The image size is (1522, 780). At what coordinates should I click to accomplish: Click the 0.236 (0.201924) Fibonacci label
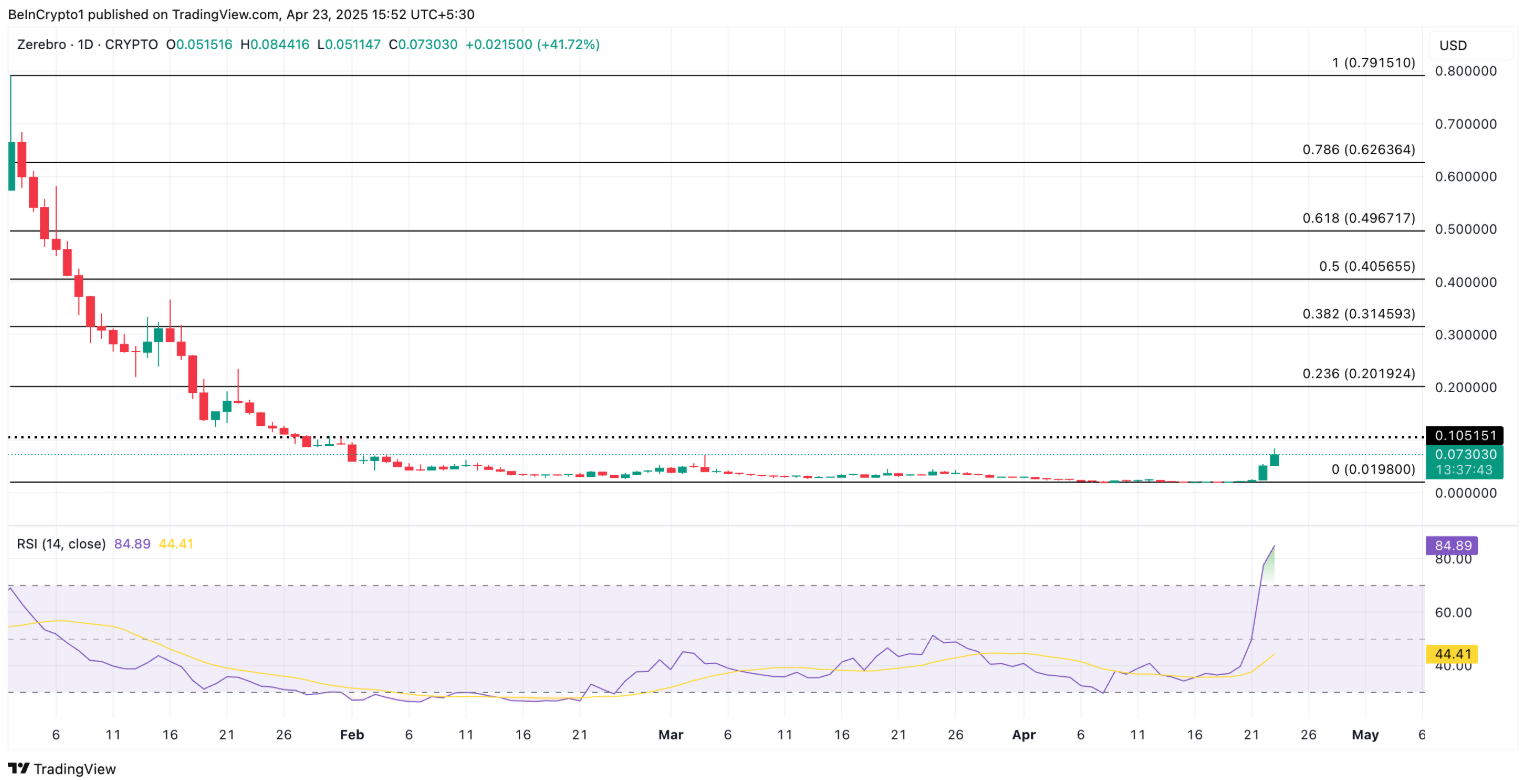(1358, 374)
